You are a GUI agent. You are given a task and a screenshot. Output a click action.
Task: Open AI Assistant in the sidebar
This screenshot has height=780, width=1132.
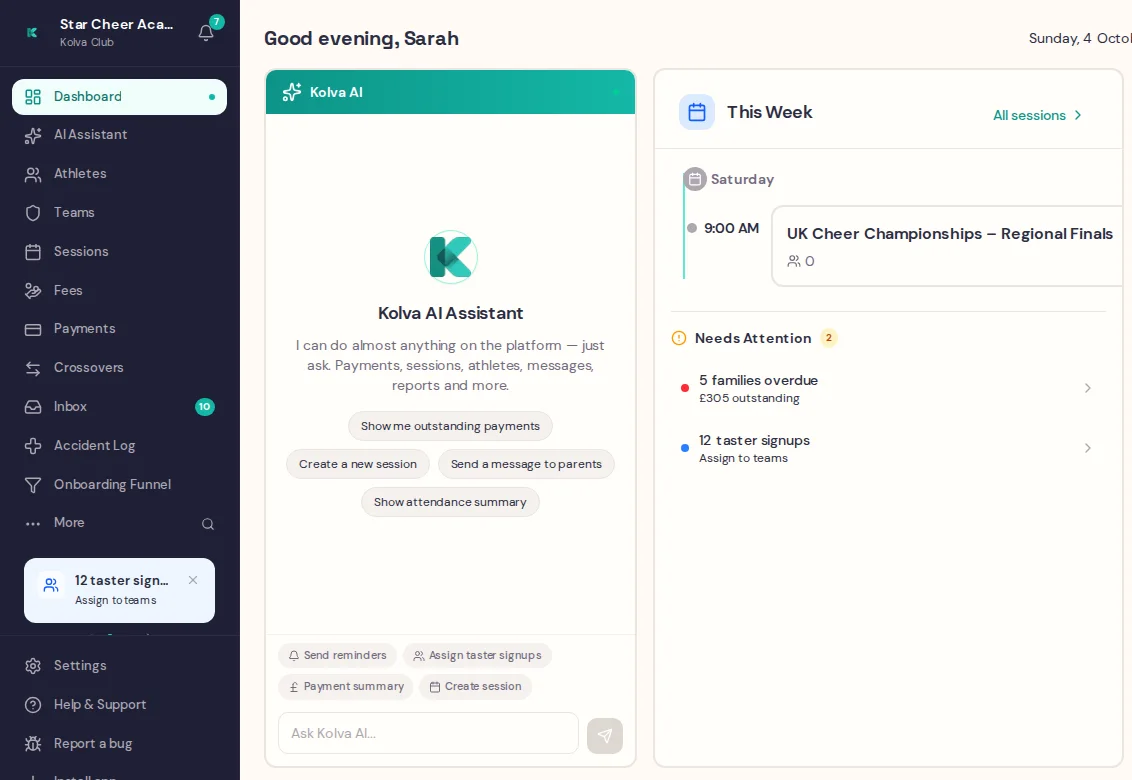(119, 135)
